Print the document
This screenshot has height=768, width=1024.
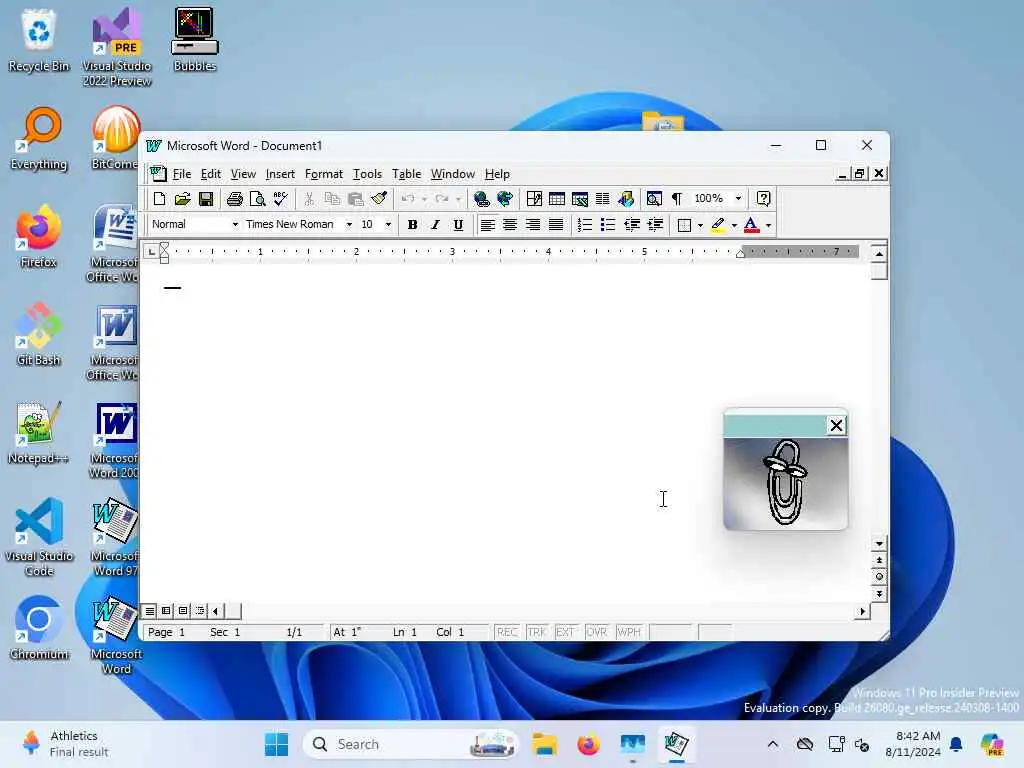tap(234, 199)
